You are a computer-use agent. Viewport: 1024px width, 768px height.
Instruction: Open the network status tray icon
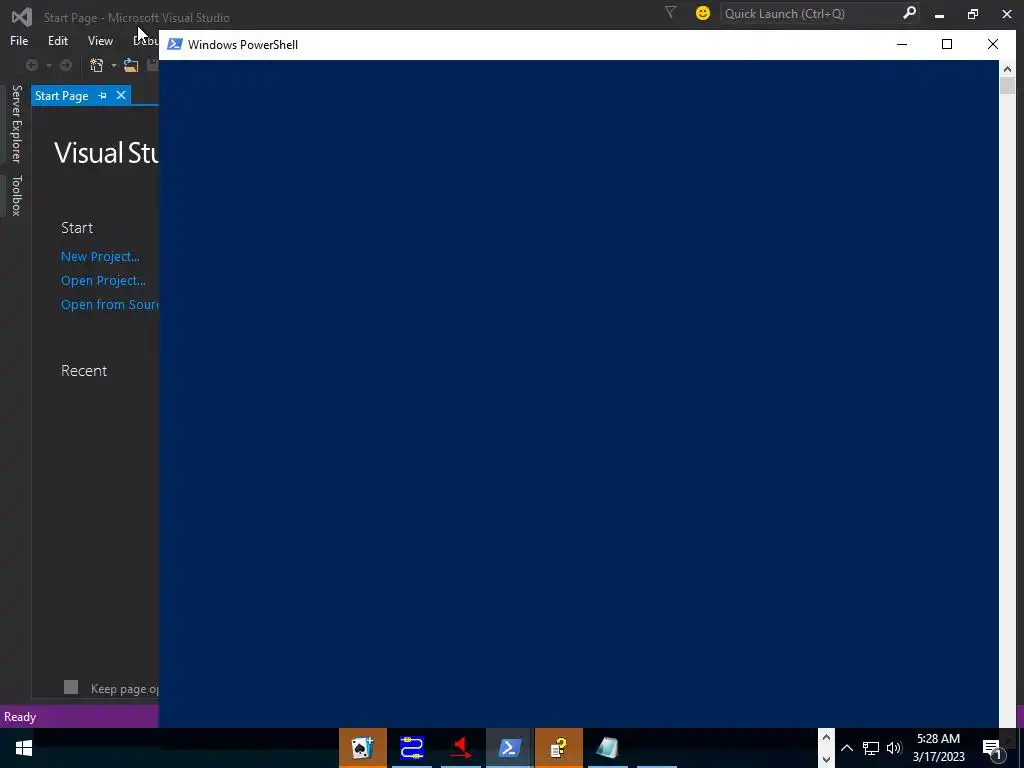pos(871,748)
